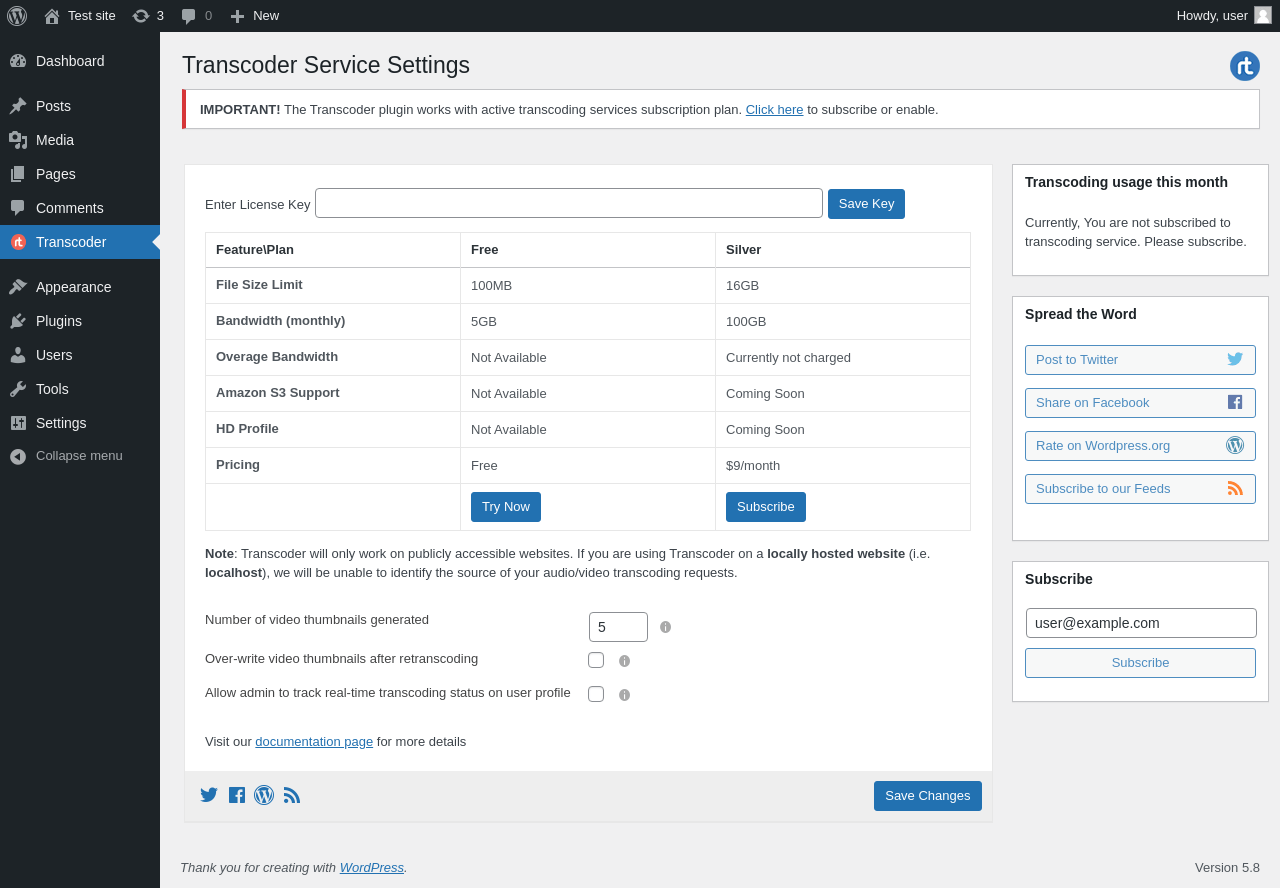Click the WordPress icon in footer bar
Viewport: 1280px width, 888px height.
click(x=264, y=795)
